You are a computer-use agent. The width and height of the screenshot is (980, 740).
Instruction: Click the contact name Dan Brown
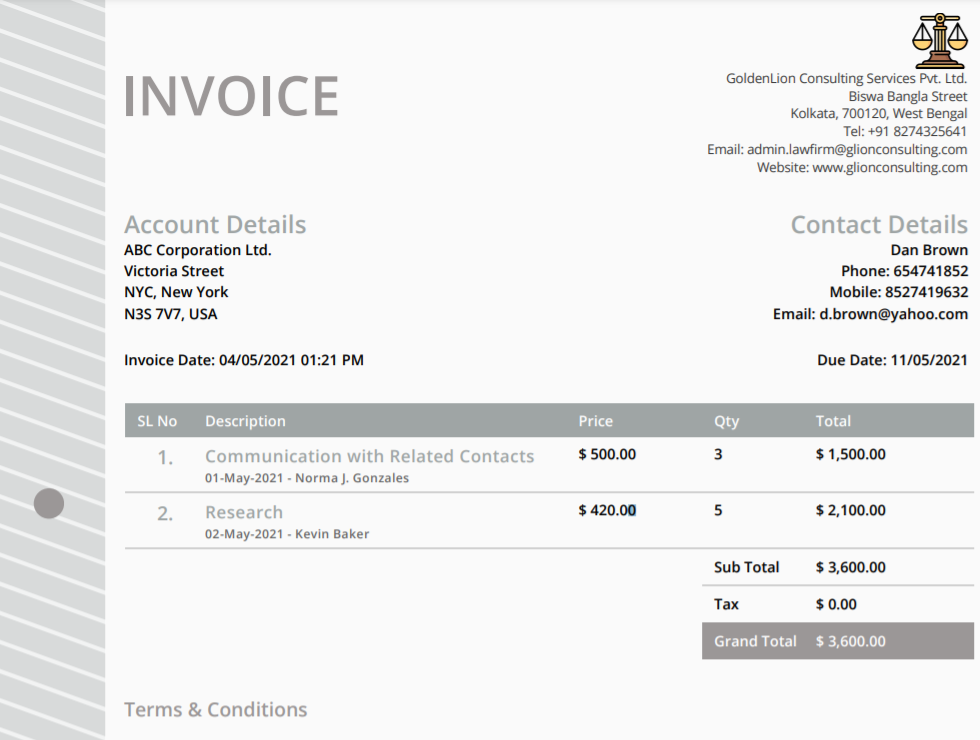929,250
